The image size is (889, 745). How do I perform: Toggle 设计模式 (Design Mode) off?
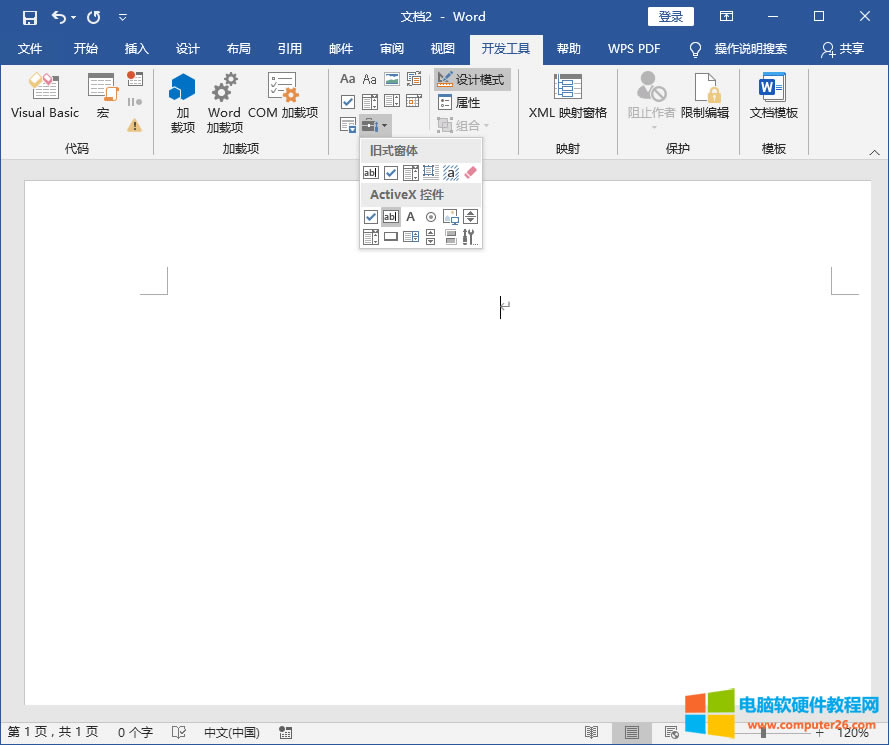(x=469, y=79)
